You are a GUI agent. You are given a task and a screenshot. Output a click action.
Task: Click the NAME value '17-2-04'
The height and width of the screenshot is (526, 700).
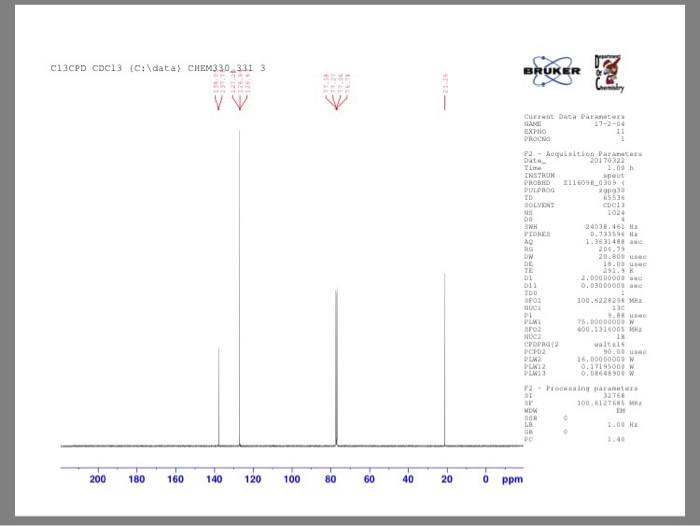(x=609, y=124)
